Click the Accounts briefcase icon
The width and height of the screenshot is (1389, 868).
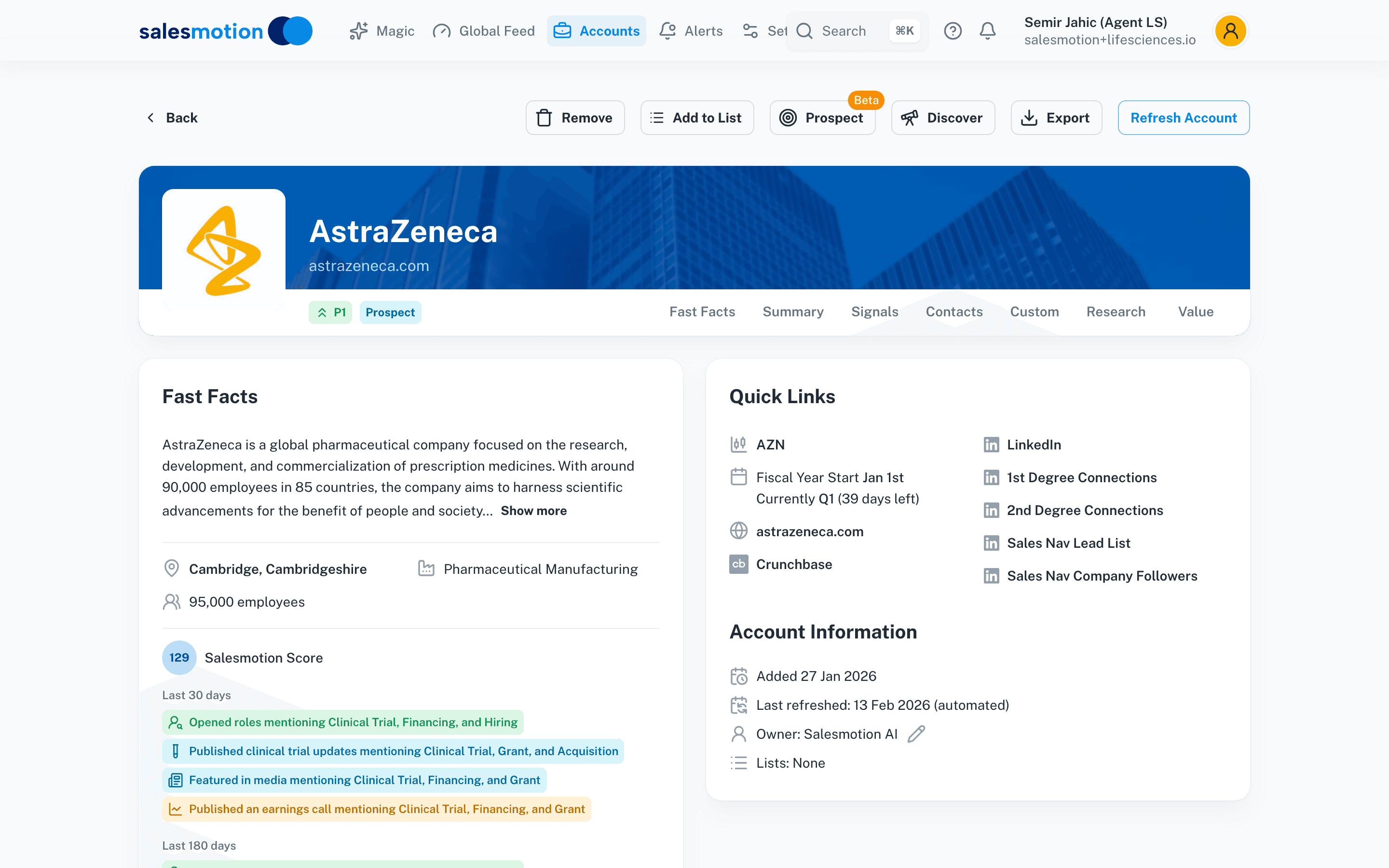(562, 30)
